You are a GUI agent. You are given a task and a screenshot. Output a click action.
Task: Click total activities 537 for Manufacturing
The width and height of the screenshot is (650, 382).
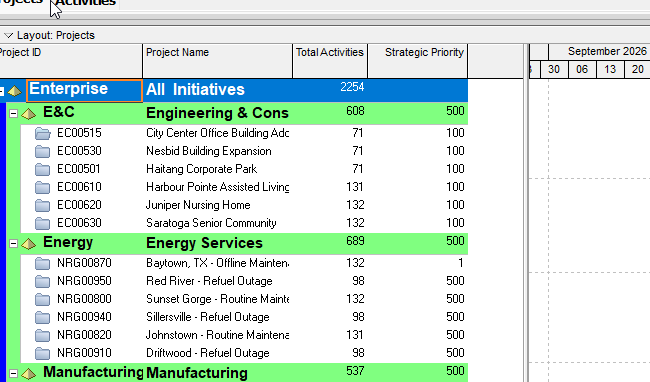click(355, 371)
